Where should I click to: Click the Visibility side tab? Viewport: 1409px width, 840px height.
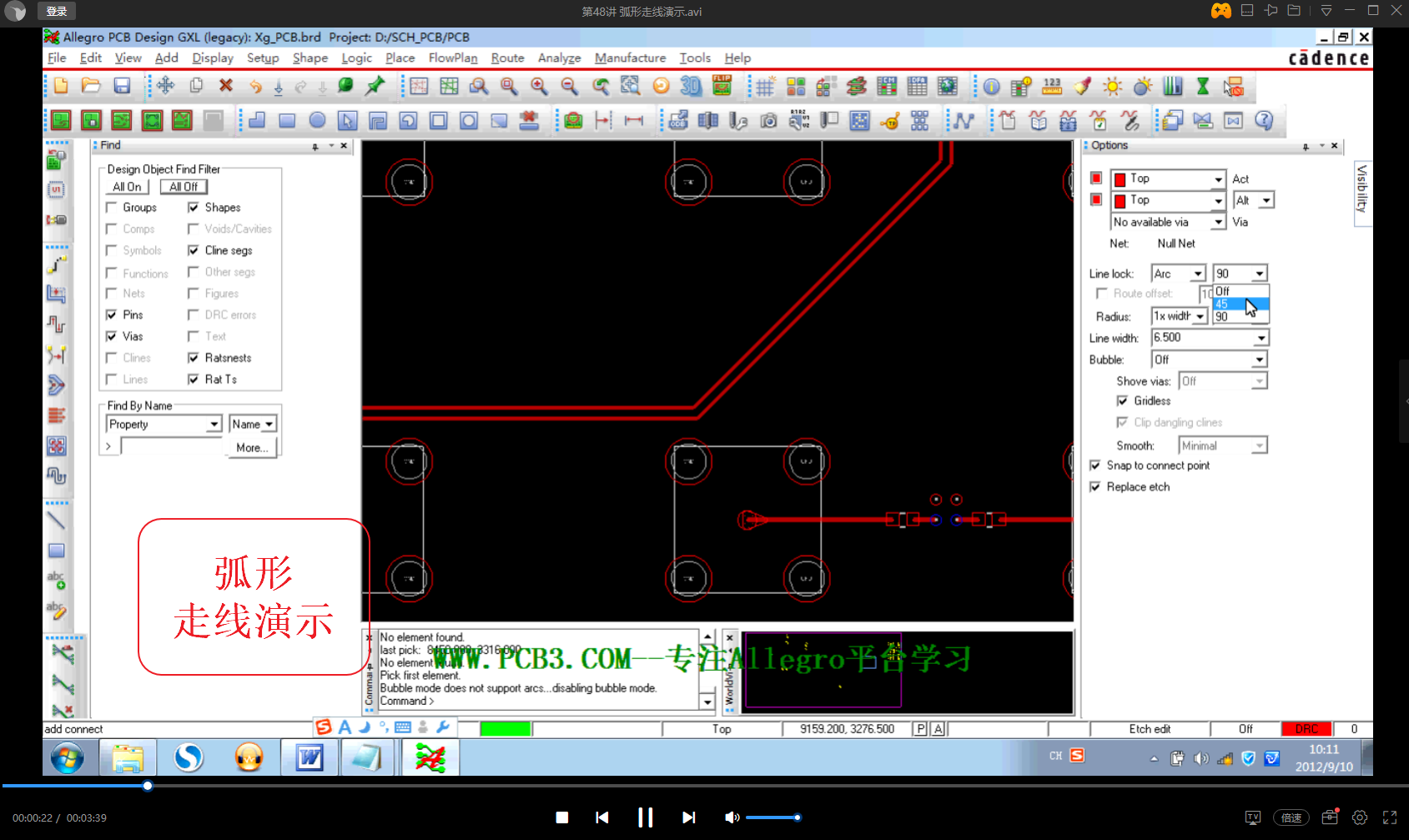coord(1361,192)
